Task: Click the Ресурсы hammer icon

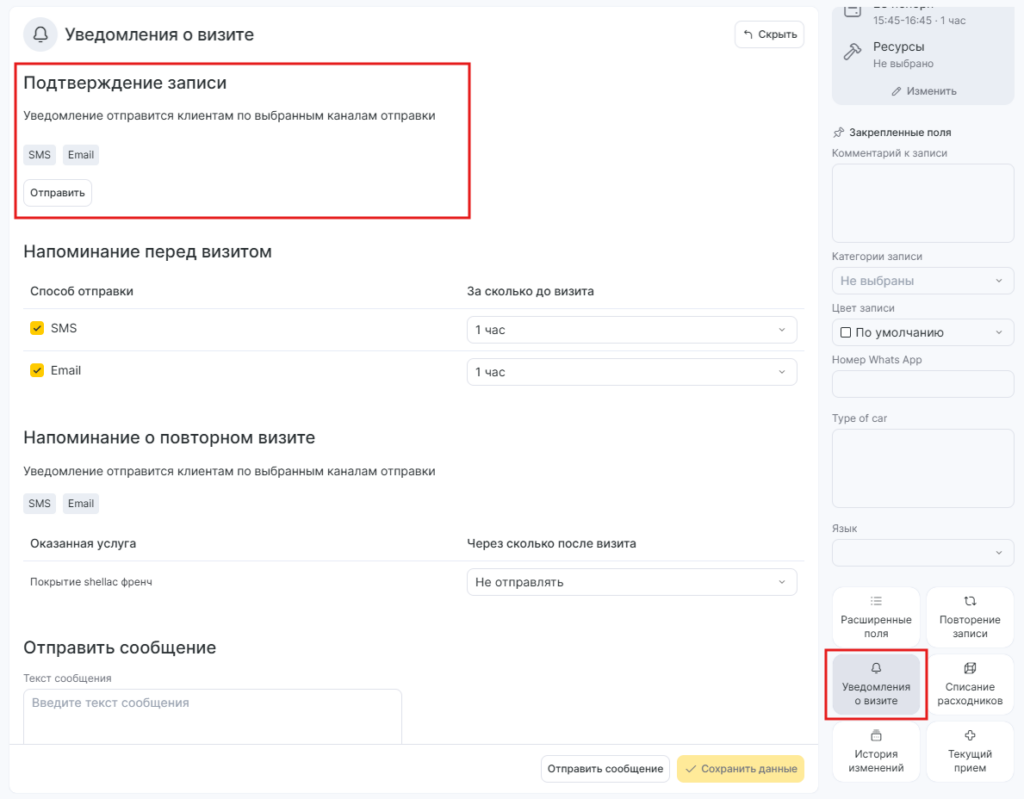Action: (852, 52)
